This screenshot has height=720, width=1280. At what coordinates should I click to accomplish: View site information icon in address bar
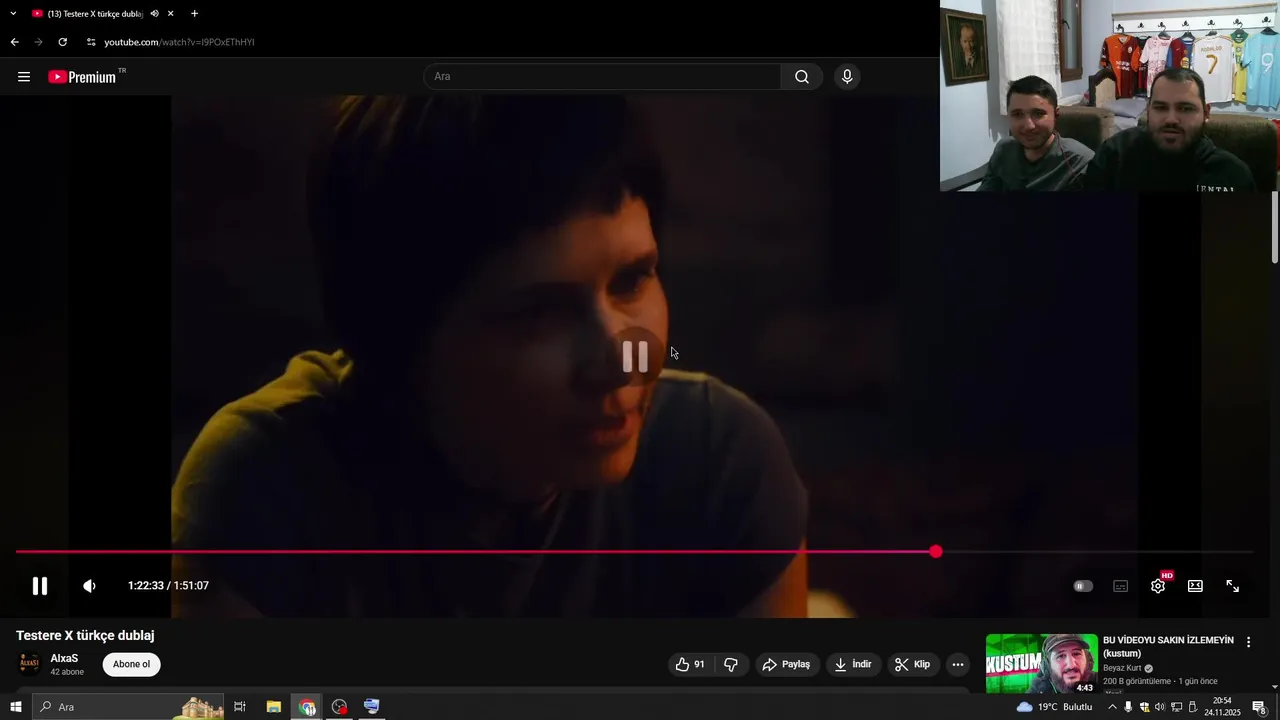(90, 42)
